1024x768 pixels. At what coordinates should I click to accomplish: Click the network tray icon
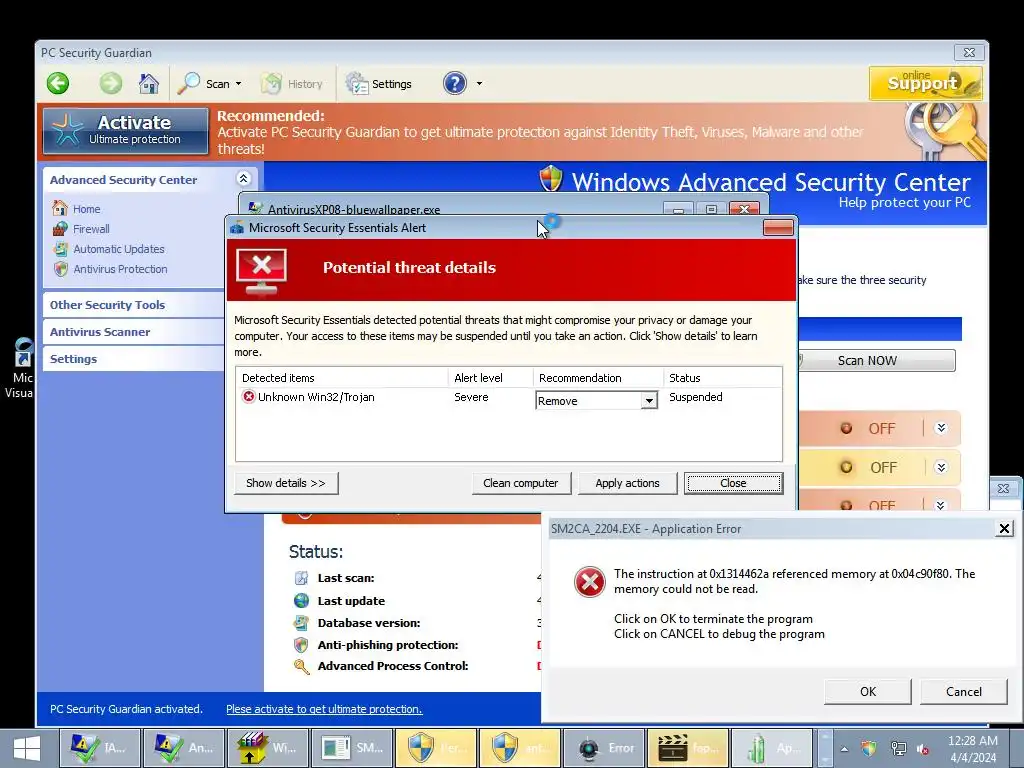pos(898,749)
